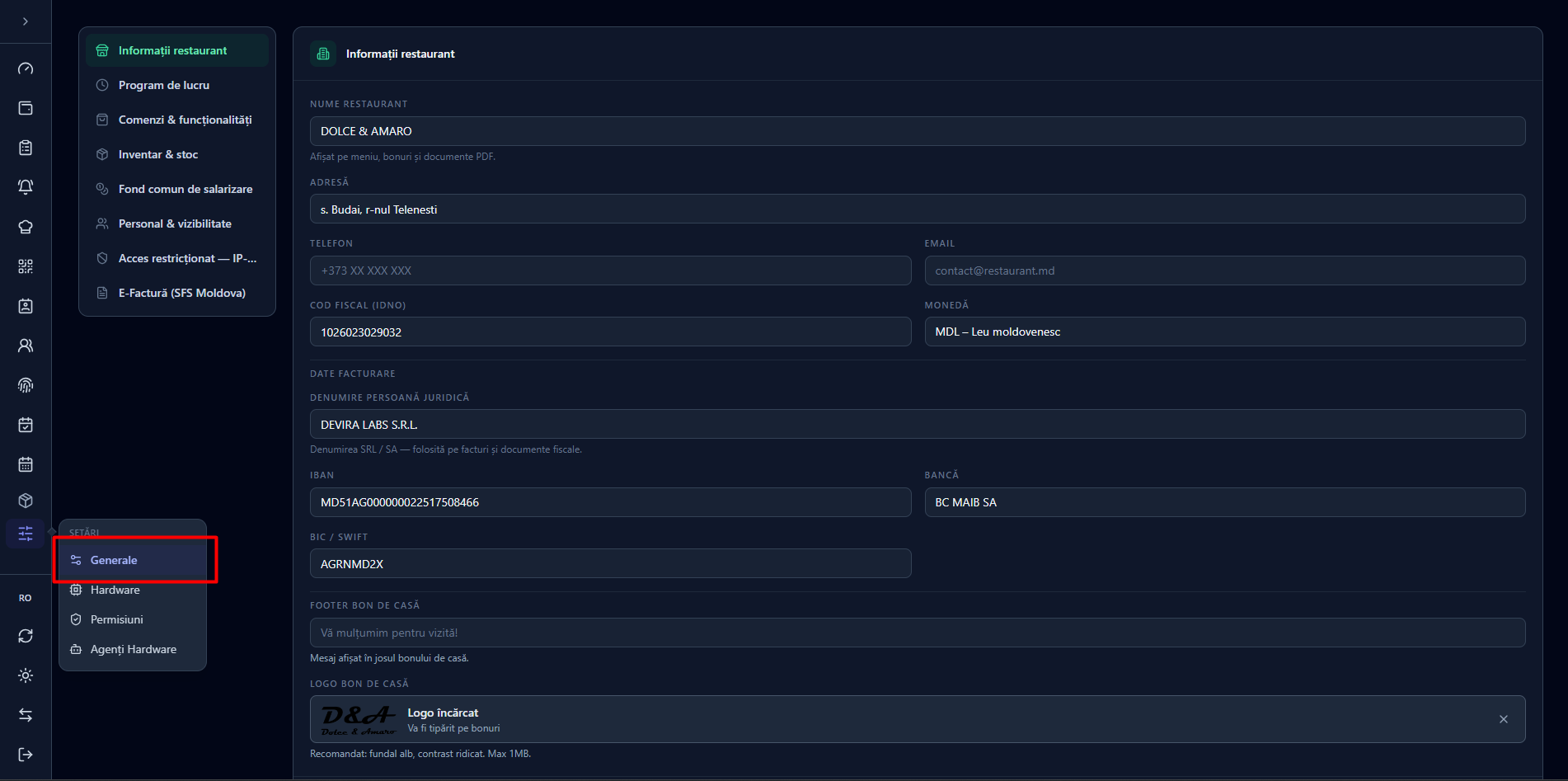
Task: Click the D&A logo thumbnail
Action: click(359, 720)
